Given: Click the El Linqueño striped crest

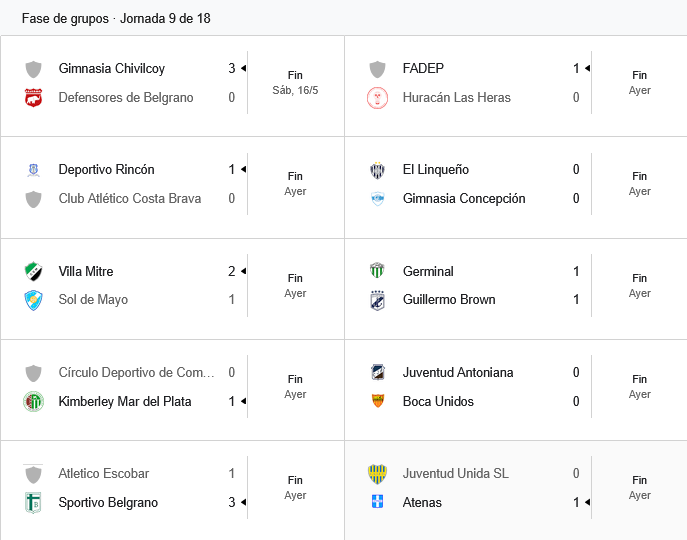Looking at the screenshot, I should coord(377,170).
